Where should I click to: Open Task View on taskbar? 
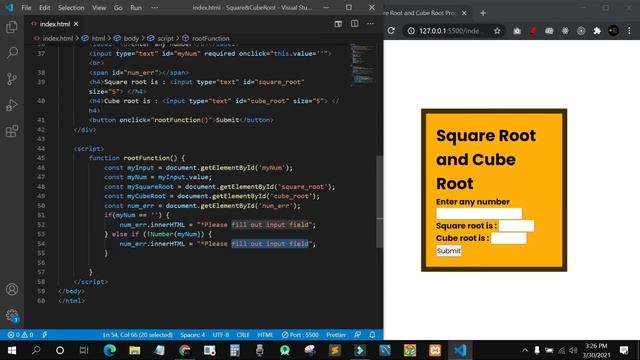click(84, 350)
